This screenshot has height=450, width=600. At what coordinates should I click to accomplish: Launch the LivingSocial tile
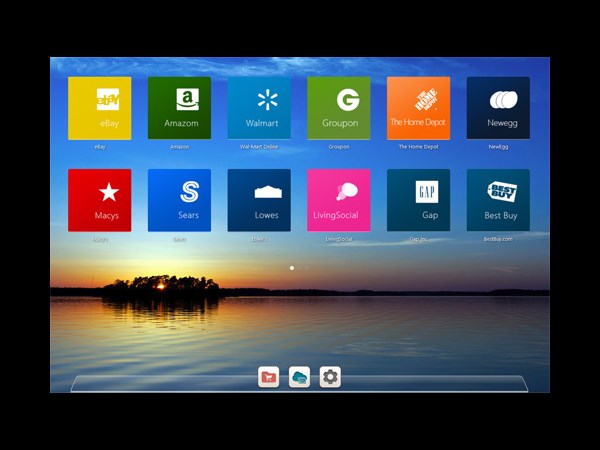339,200
